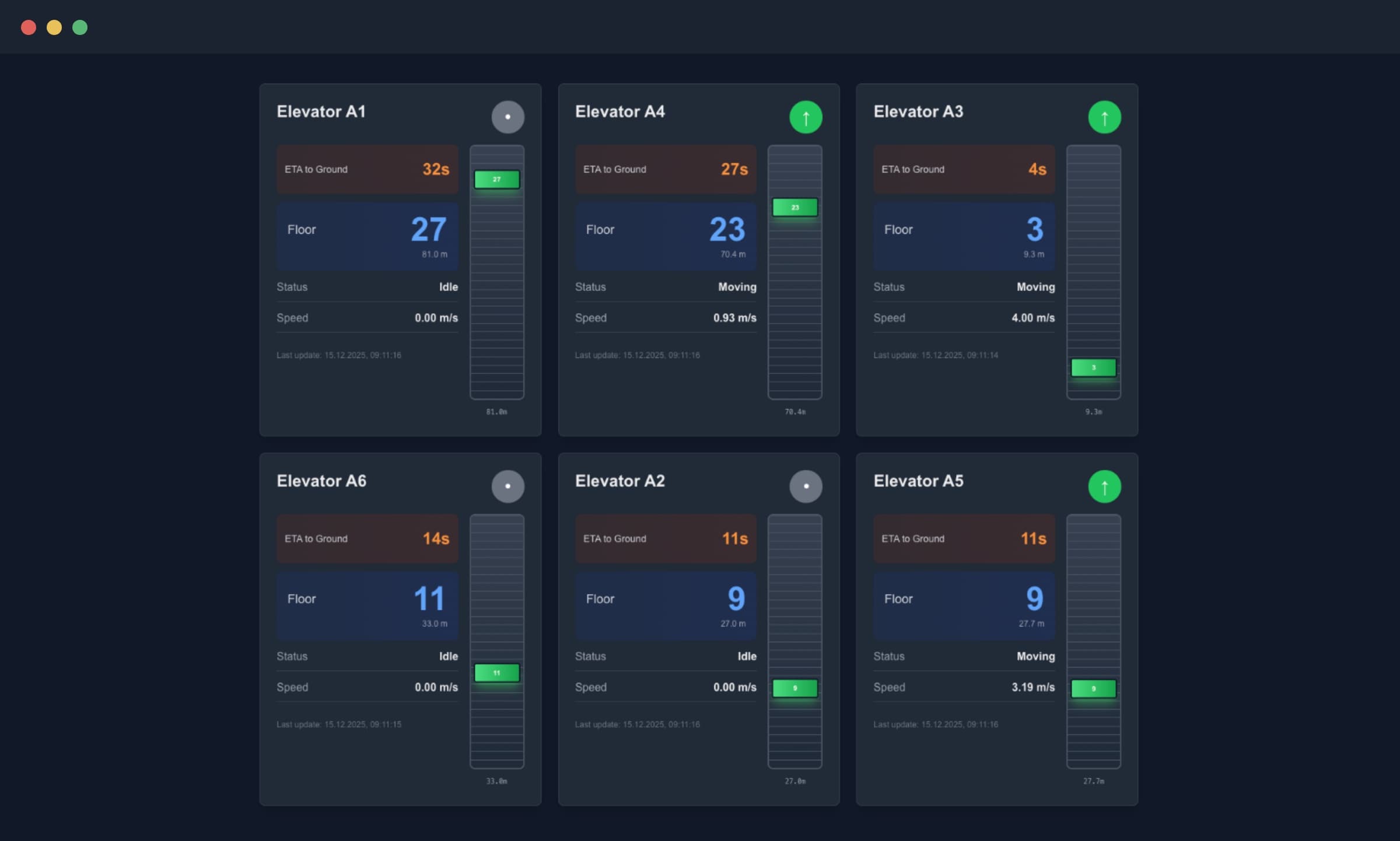This screenshot has height=841, width=1400.
Task: Select the floor 27 car marker in A1 shaft
Action: [496, 180]
